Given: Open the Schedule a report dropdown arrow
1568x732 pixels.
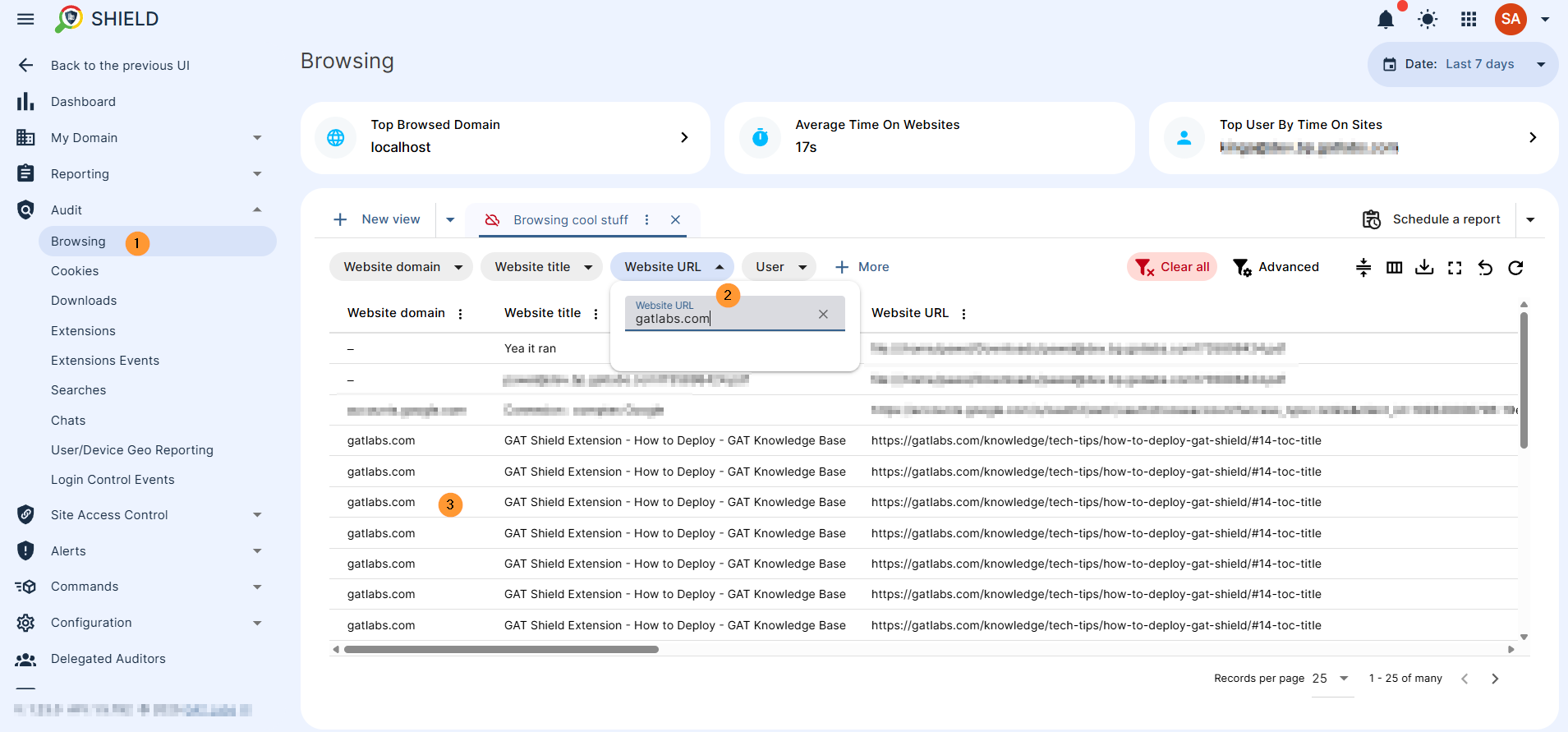Looking at the screenshot, I should [1530, 219].
